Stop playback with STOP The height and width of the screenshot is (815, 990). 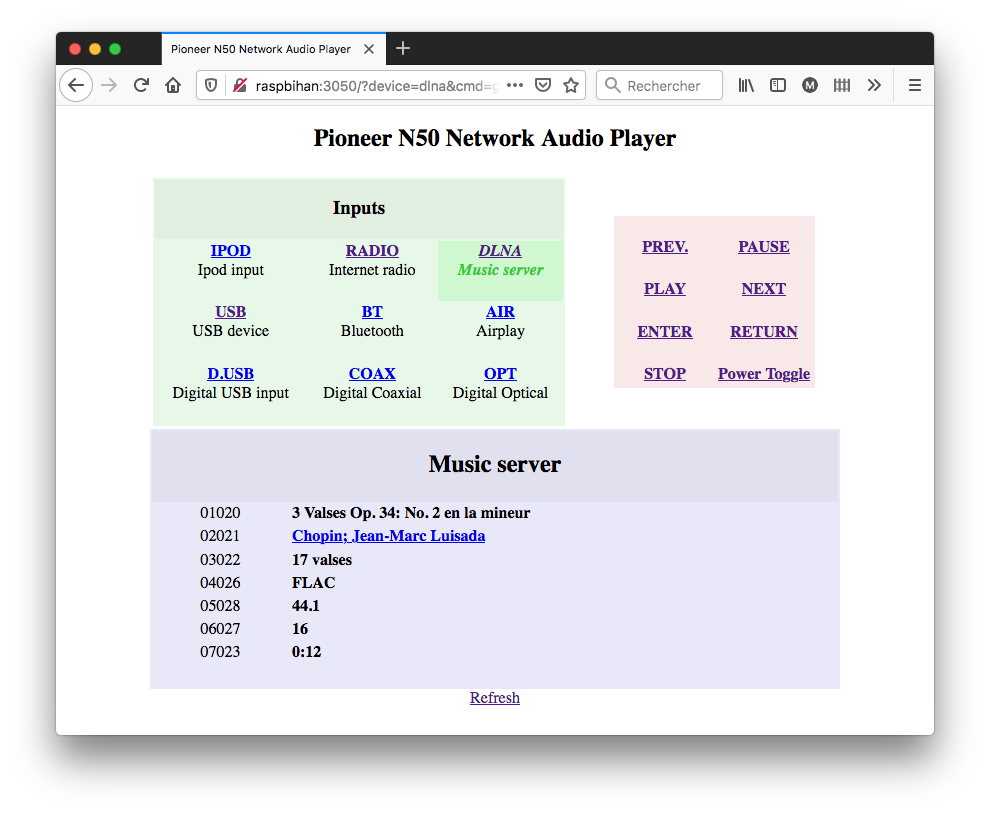(665, 374)
